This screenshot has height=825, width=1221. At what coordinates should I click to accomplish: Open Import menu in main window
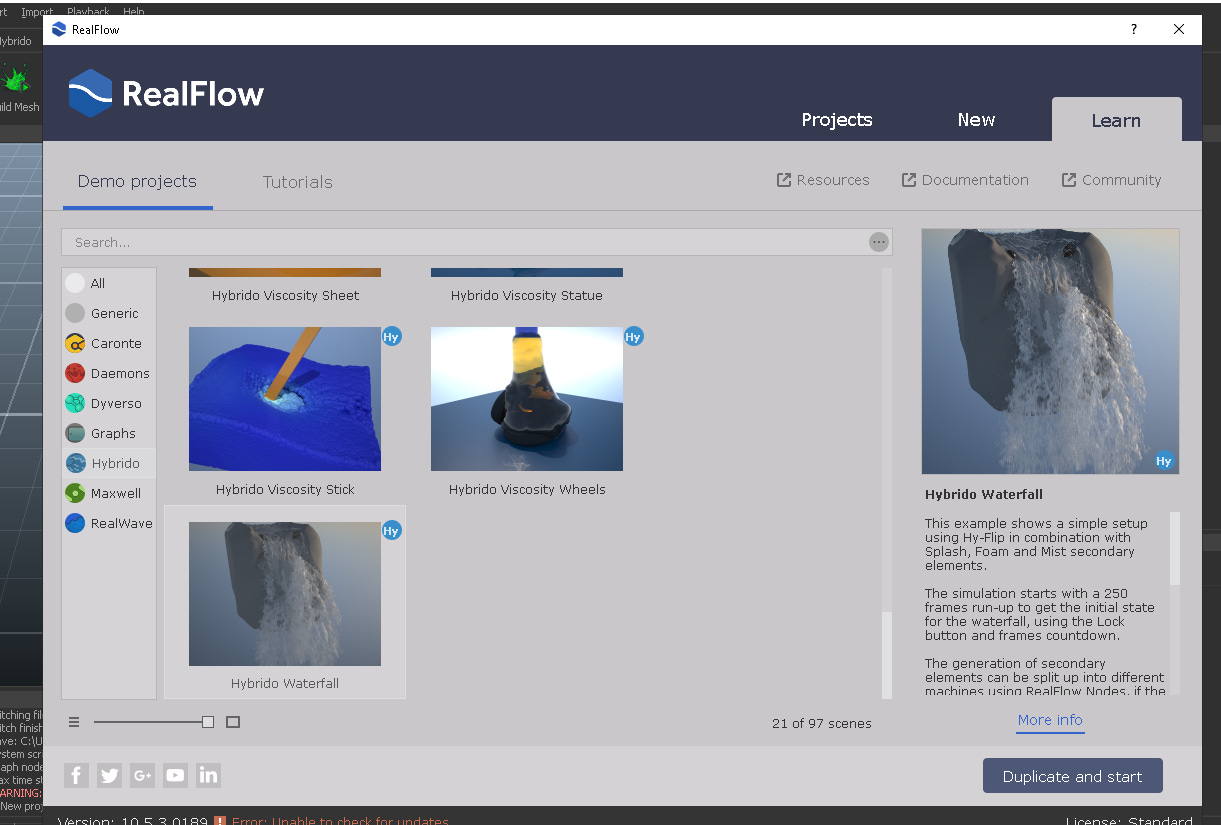[38, 12]
